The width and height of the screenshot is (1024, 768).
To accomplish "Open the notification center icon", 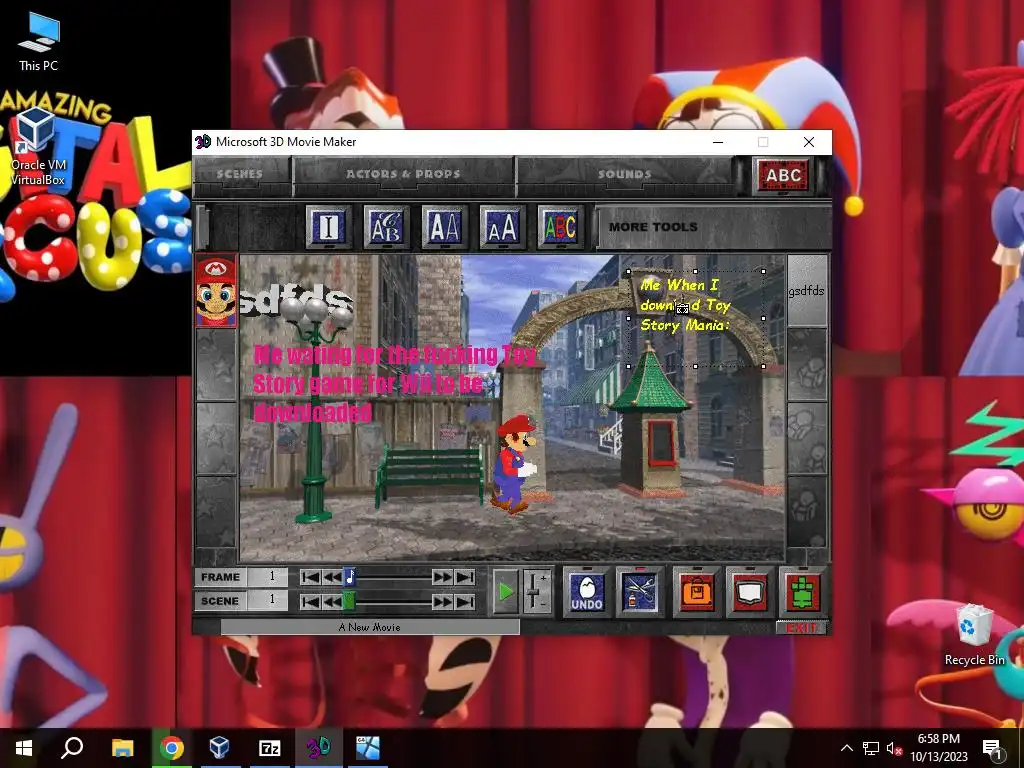I will coord(993,748).
